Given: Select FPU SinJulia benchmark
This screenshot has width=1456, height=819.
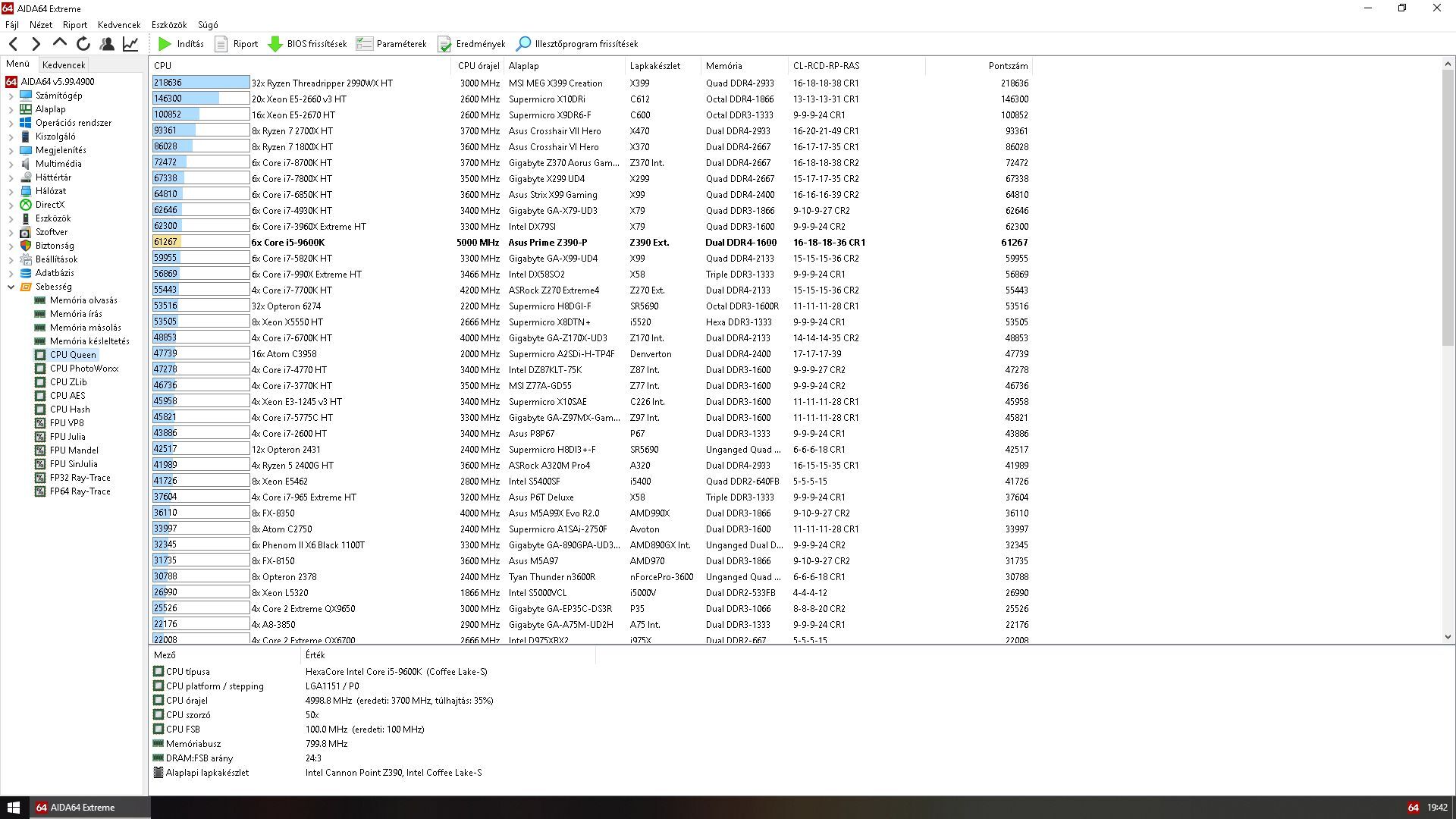Looking at the screenshot, I should pos(74,464).
